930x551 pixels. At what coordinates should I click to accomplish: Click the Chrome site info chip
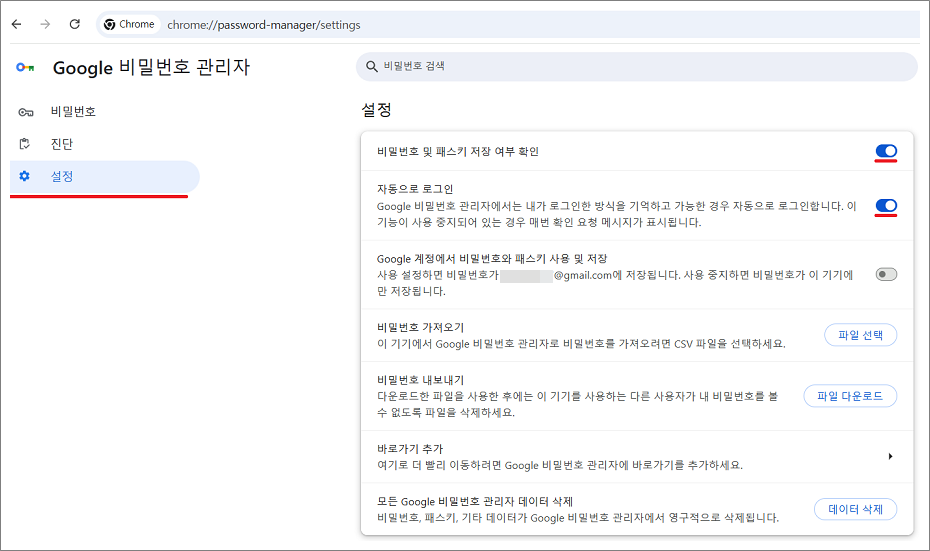tap(129, 24)
